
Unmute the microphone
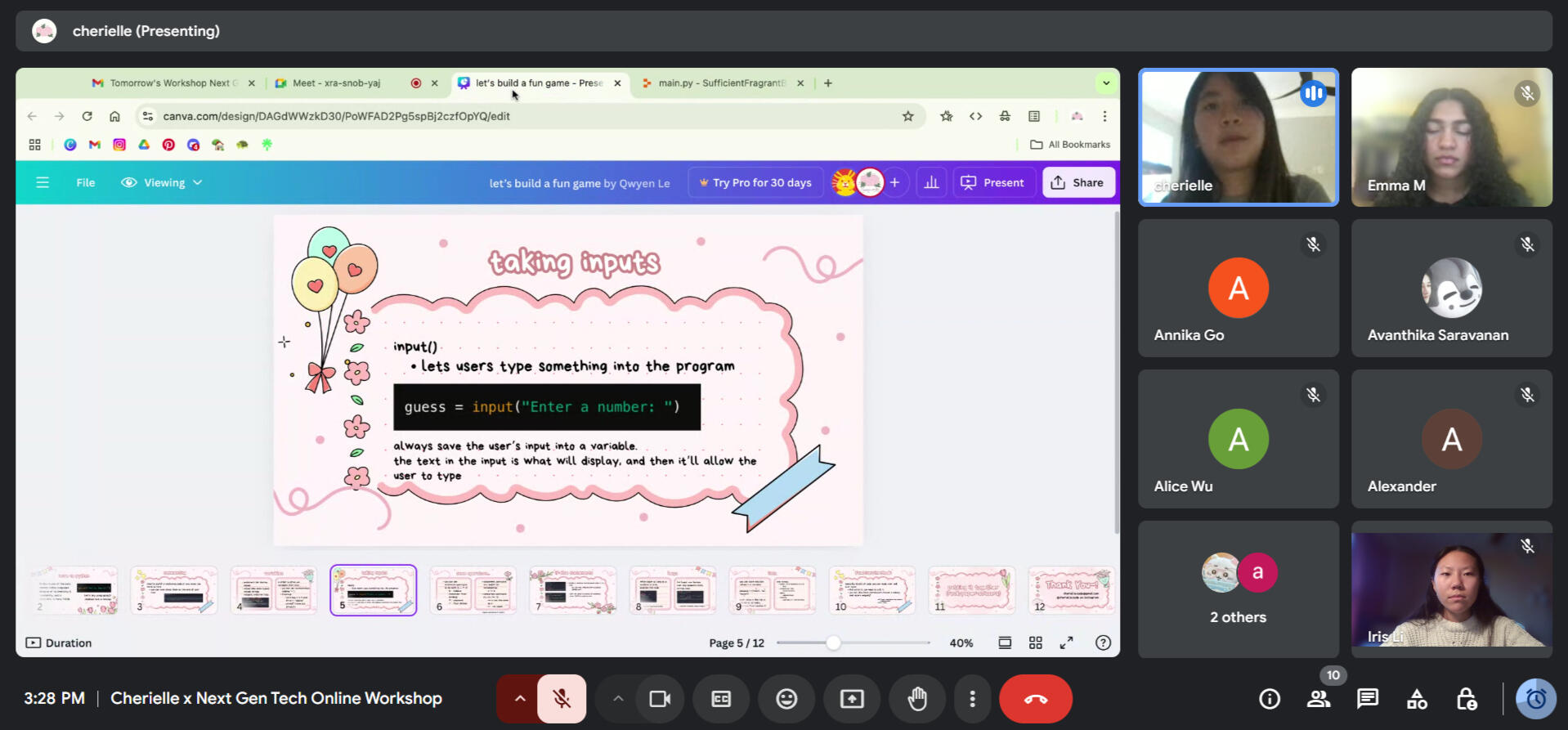coord(562,699)
